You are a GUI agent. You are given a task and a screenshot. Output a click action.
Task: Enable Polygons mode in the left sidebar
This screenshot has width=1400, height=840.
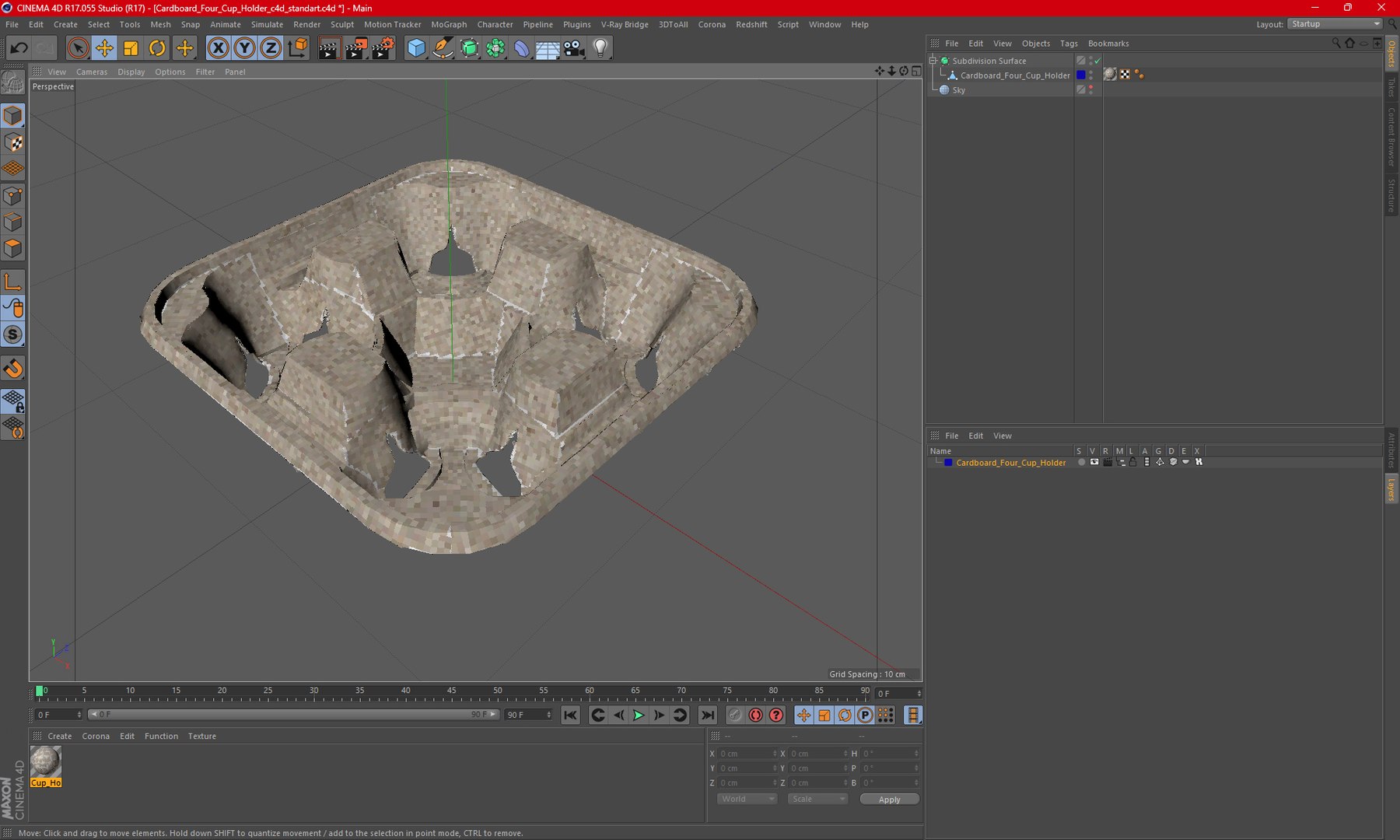[13, 249]
